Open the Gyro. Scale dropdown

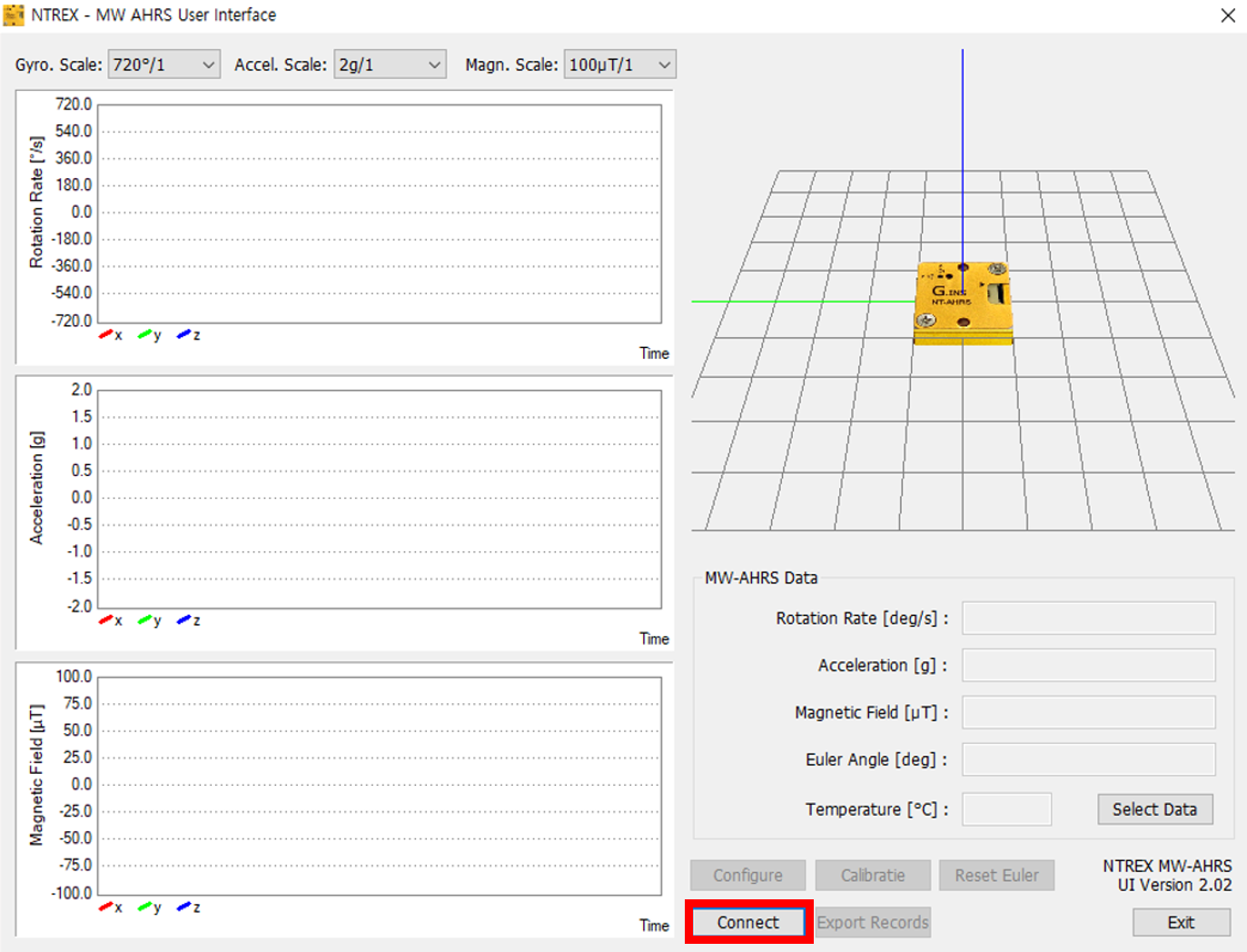(x=164, y=64)
